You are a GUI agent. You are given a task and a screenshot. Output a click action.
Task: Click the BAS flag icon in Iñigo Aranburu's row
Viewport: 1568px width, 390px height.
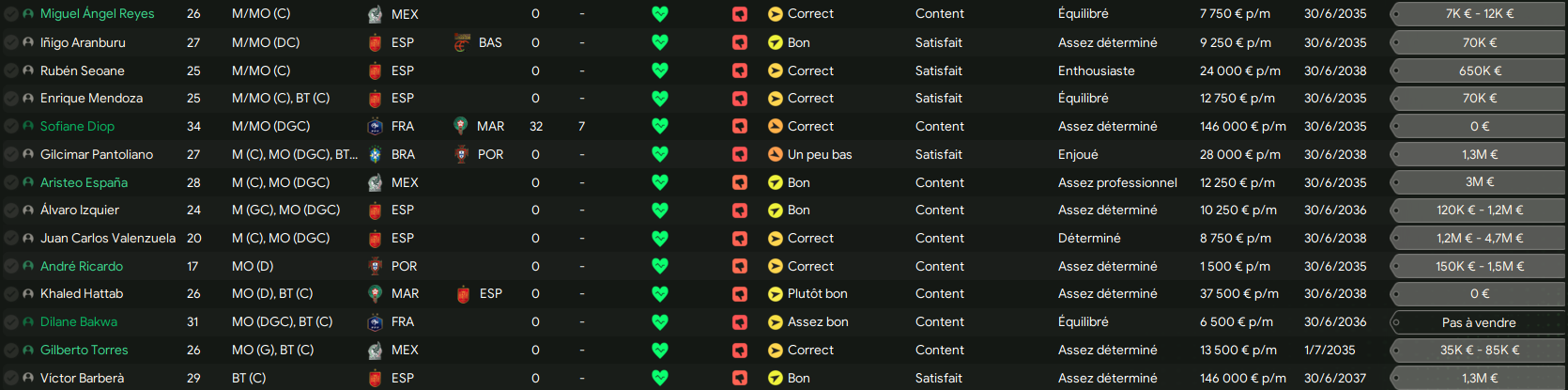tap(461, 42)
